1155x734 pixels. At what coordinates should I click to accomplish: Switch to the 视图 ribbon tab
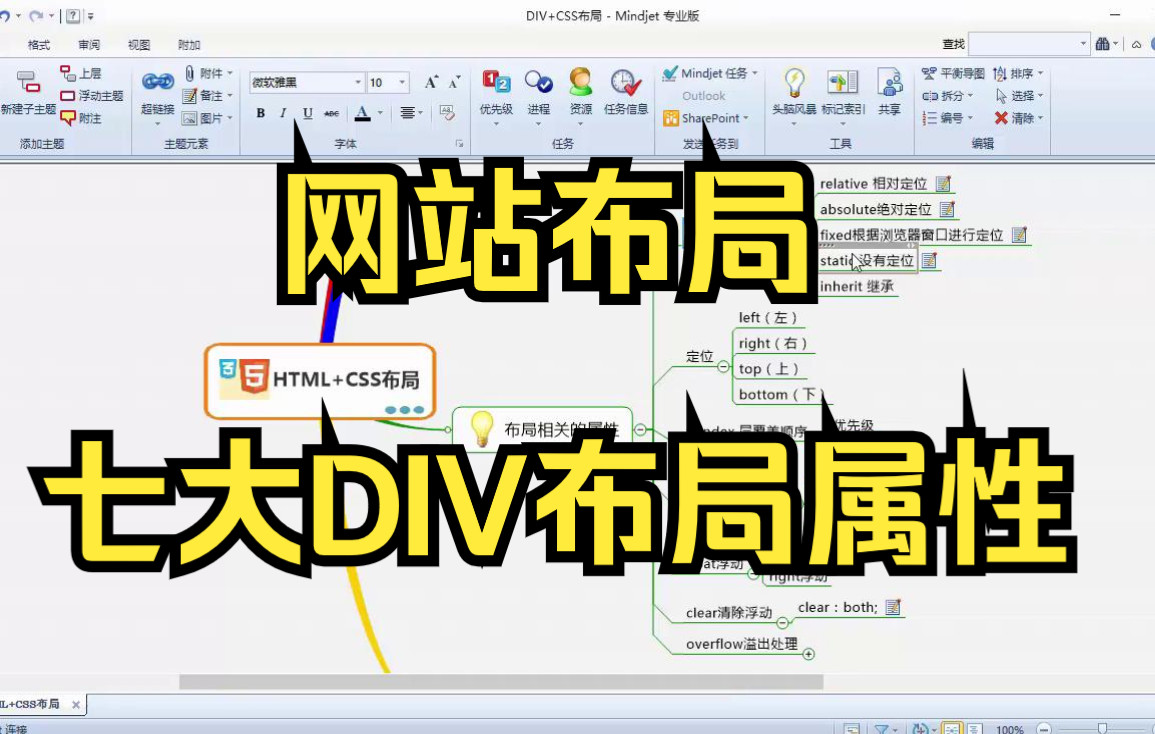(x=139, y=44)
